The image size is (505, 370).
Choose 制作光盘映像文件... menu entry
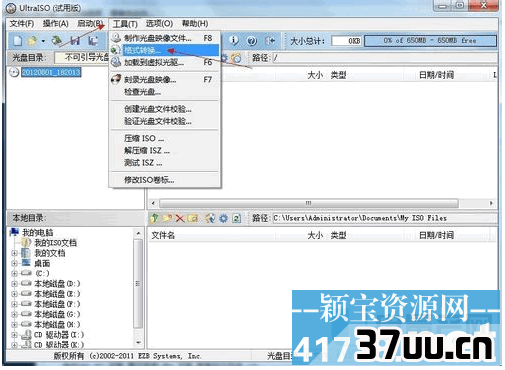[x=164, y=38]
